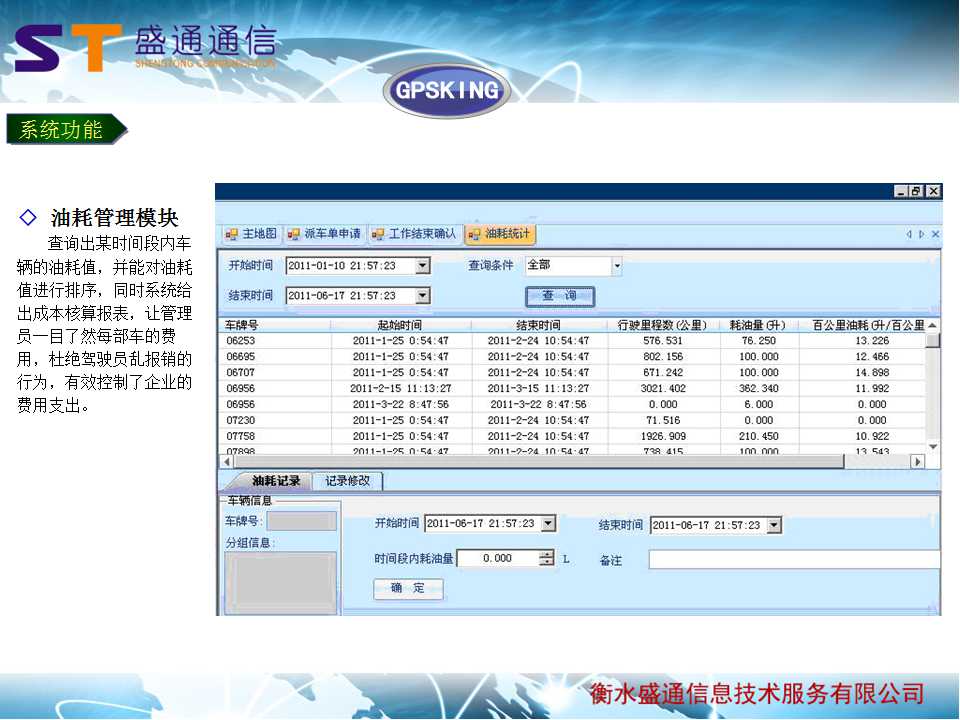Click the 备注 text field
960x720 pixels.
coord(794,559)
